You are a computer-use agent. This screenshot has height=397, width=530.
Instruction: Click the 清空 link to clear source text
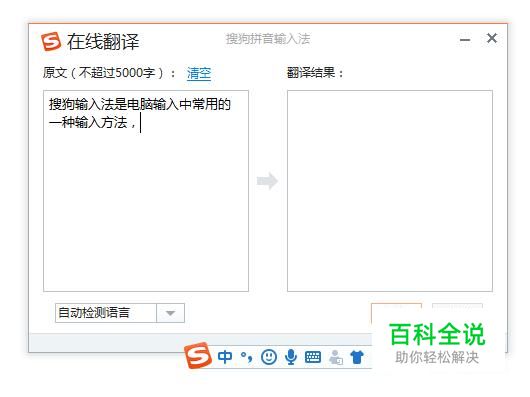click(x=199, y=73)
